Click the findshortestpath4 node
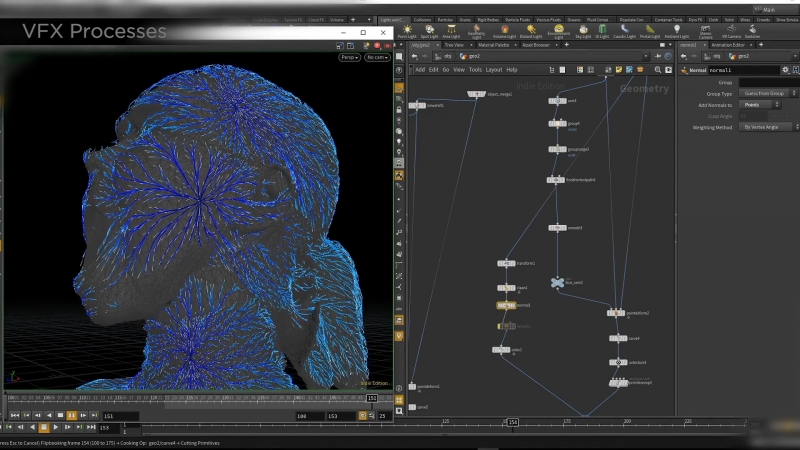800x450 pixels. click(x=557, y=179)
